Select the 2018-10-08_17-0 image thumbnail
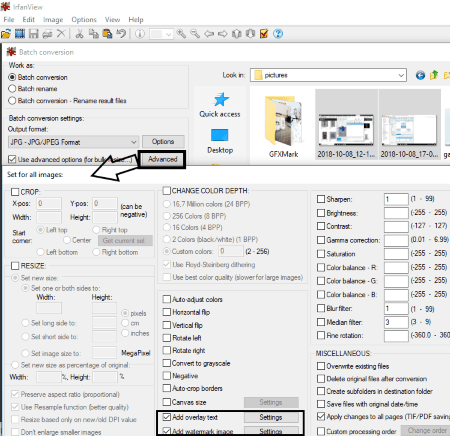The width and height of the screenshot is (450, 436). coord(409,124)
